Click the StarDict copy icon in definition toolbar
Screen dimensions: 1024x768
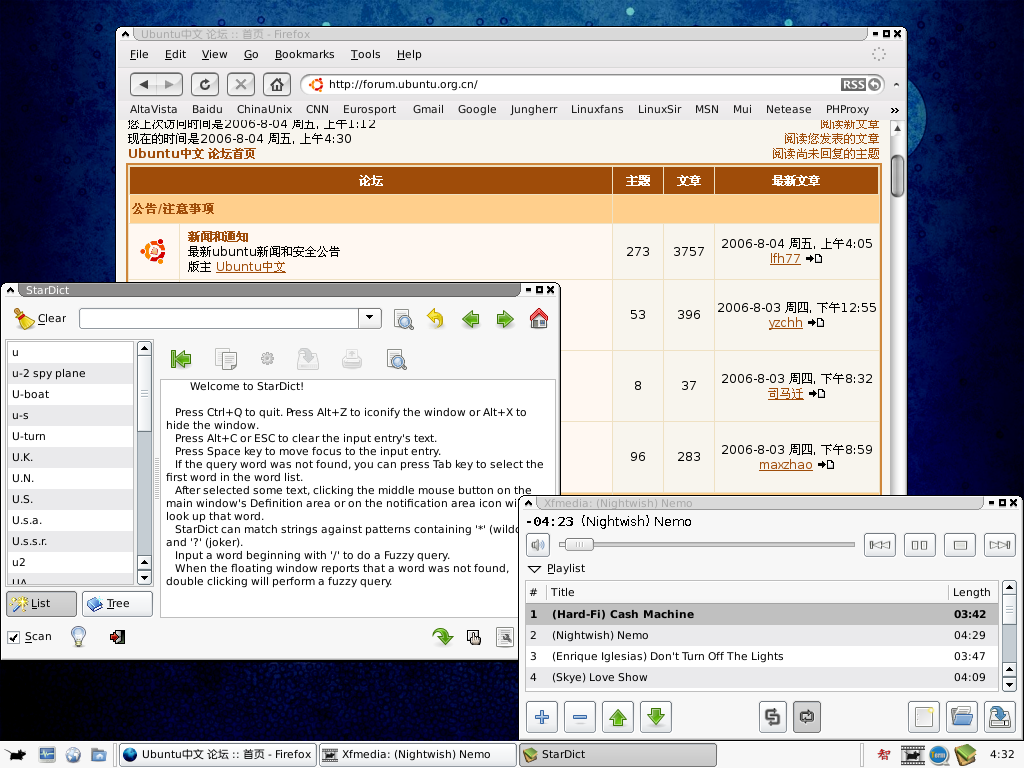click(x=226, y=359)
